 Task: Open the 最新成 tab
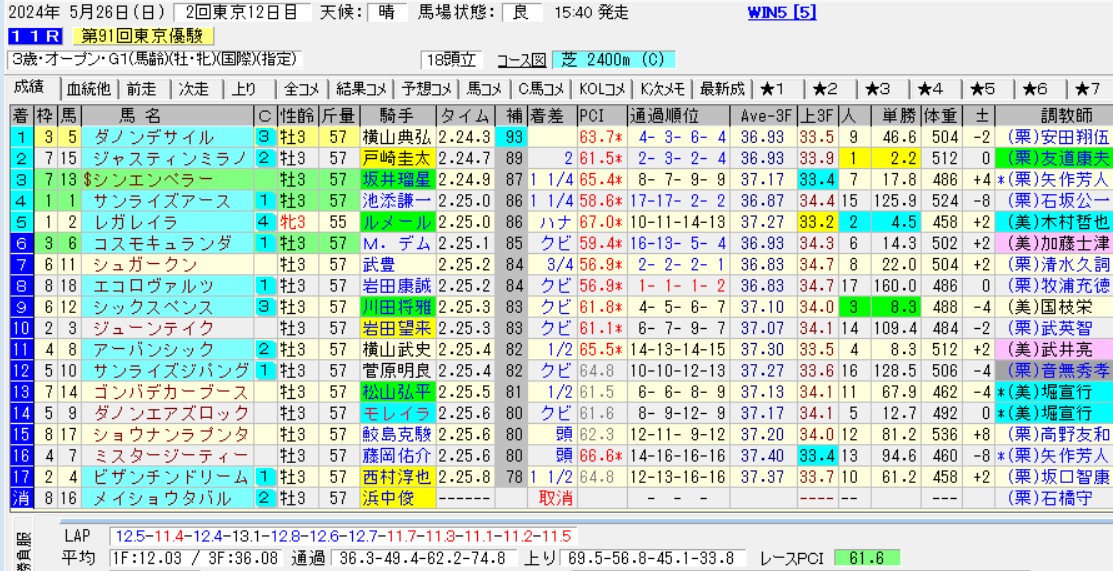pos(721,88)
